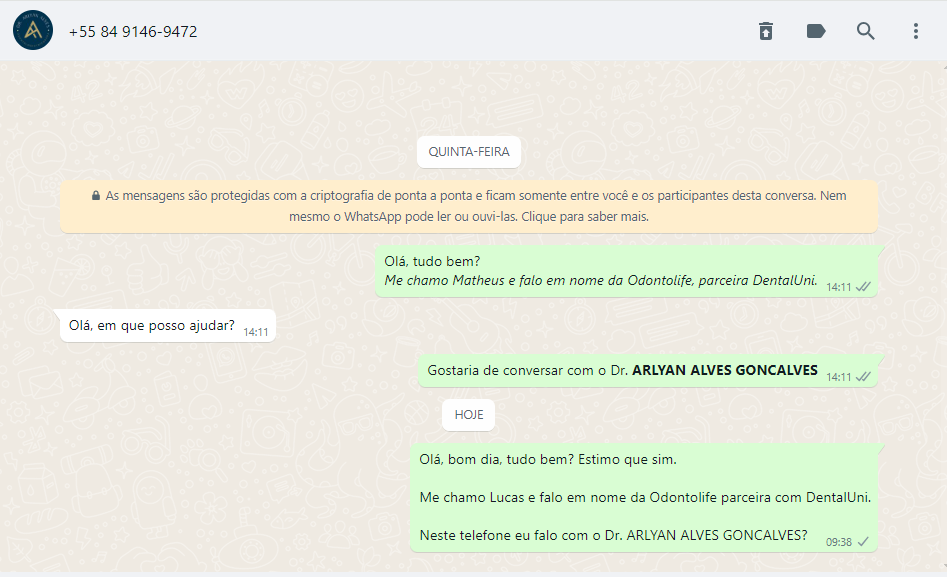Select the bold ARLYAN ALVES GONCALVES message

coord(647,371)
